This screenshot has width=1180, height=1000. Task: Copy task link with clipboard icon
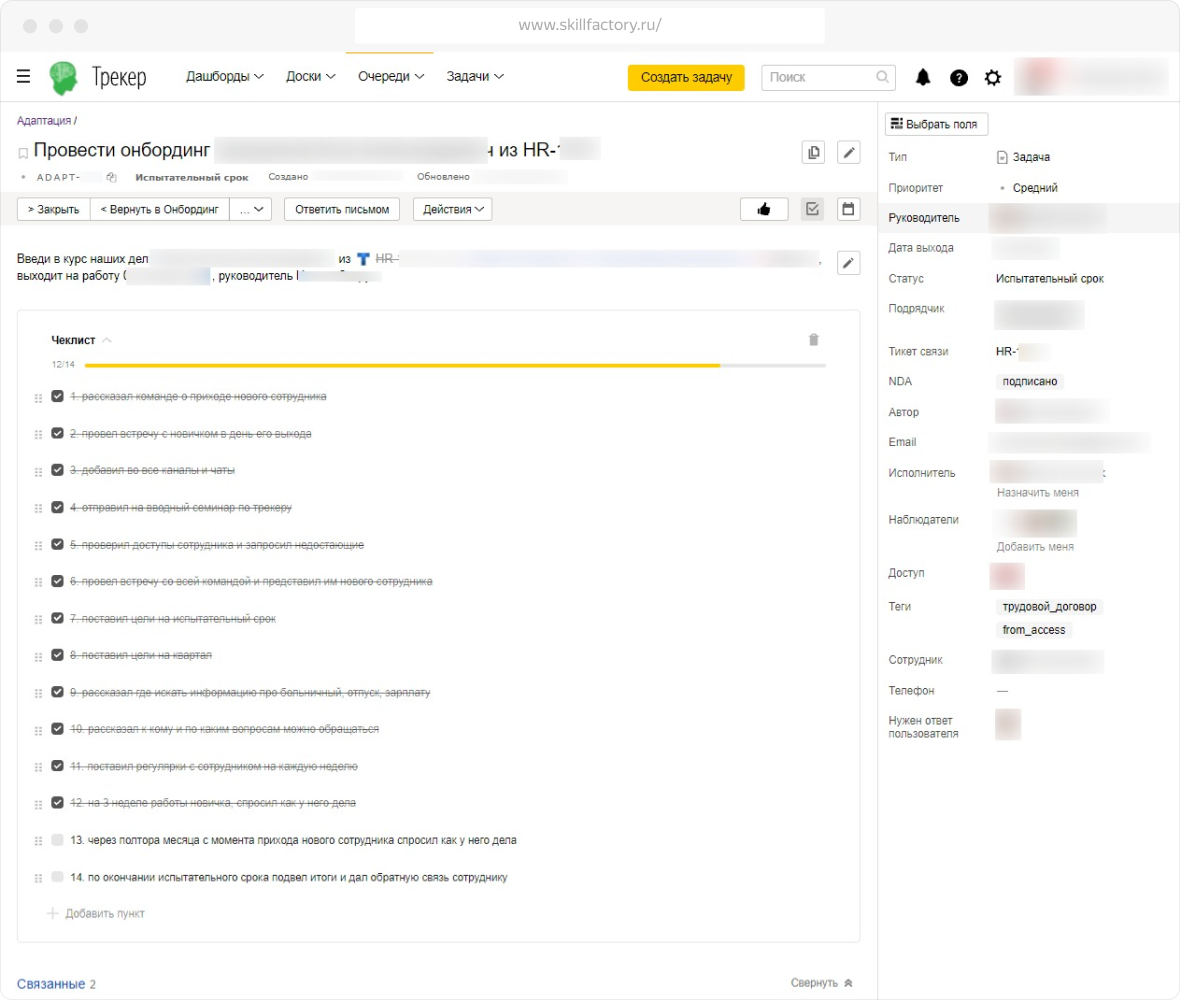point(814,152)
